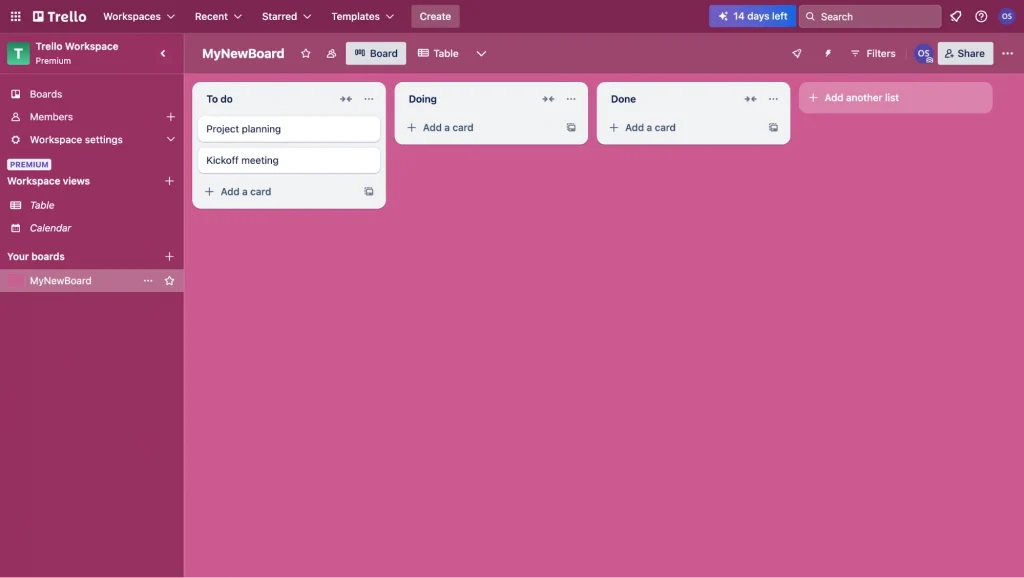Screen dimensions: 1024x578
Task: Switch to the Table view tab
Action: click(438, 54)
